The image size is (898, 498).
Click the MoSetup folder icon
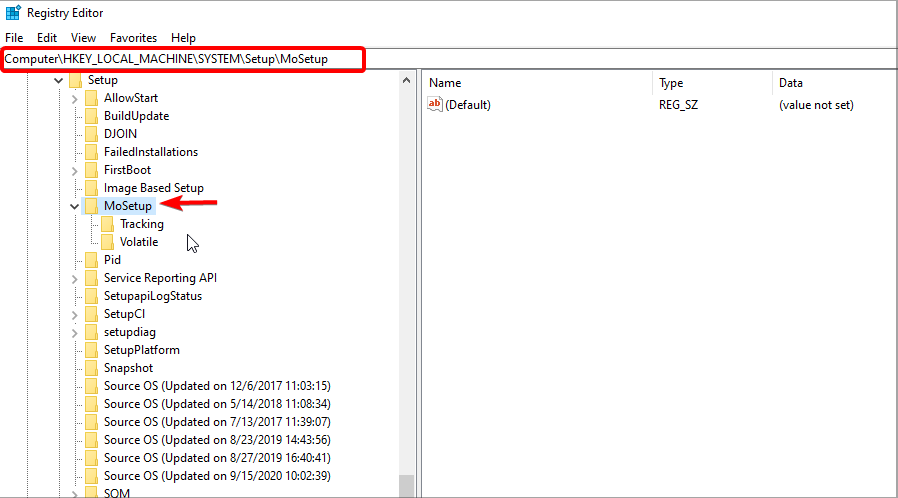pyautogui.click(x=91, y=206)
